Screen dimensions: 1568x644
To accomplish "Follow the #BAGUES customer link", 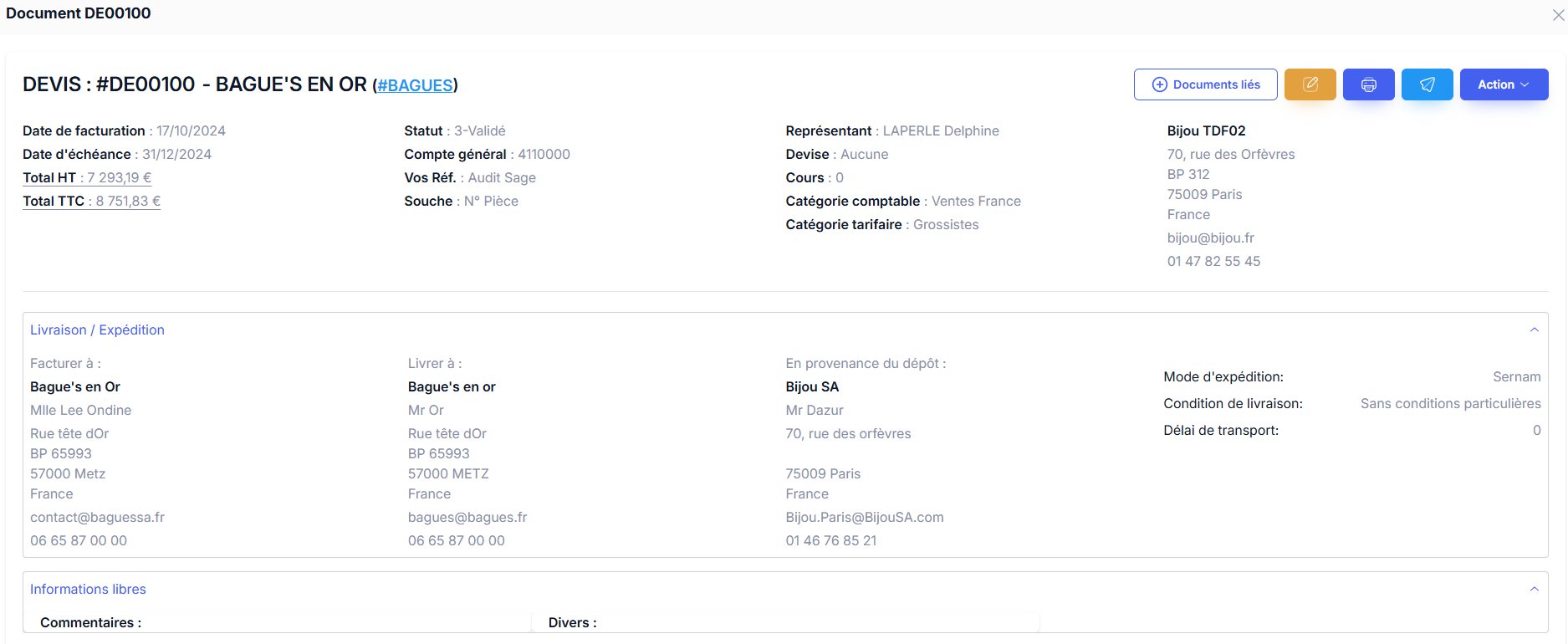I will coord(415,85).
